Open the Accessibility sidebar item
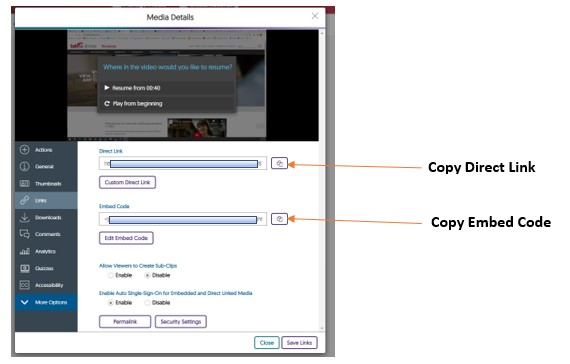570x364 pixels. coord(46,285)
